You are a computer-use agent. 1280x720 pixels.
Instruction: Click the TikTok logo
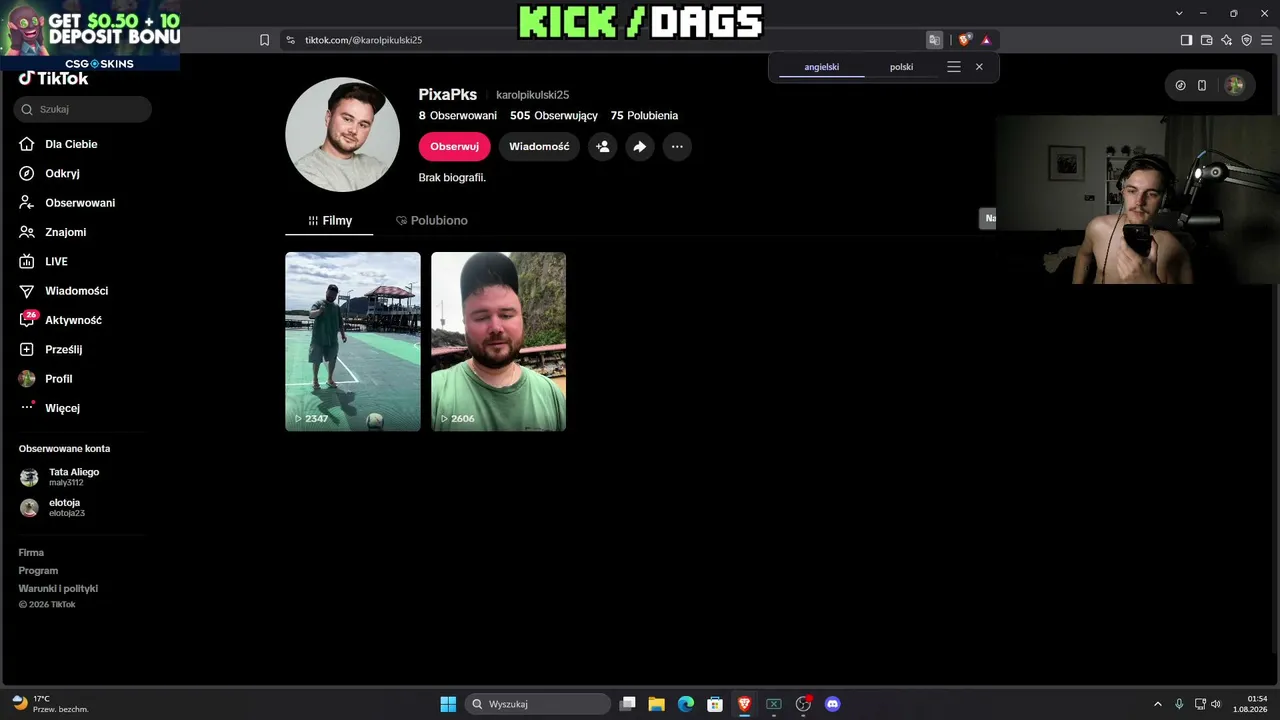(x=53, y=79)
